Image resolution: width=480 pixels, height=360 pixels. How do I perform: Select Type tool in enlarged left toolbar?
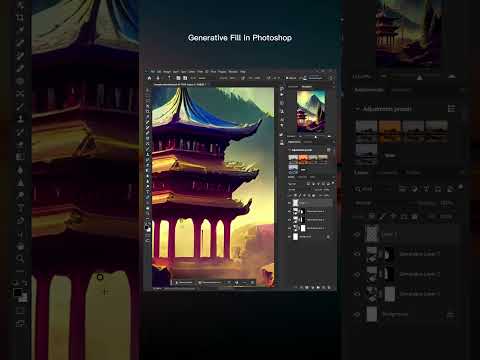click(20, 208)
